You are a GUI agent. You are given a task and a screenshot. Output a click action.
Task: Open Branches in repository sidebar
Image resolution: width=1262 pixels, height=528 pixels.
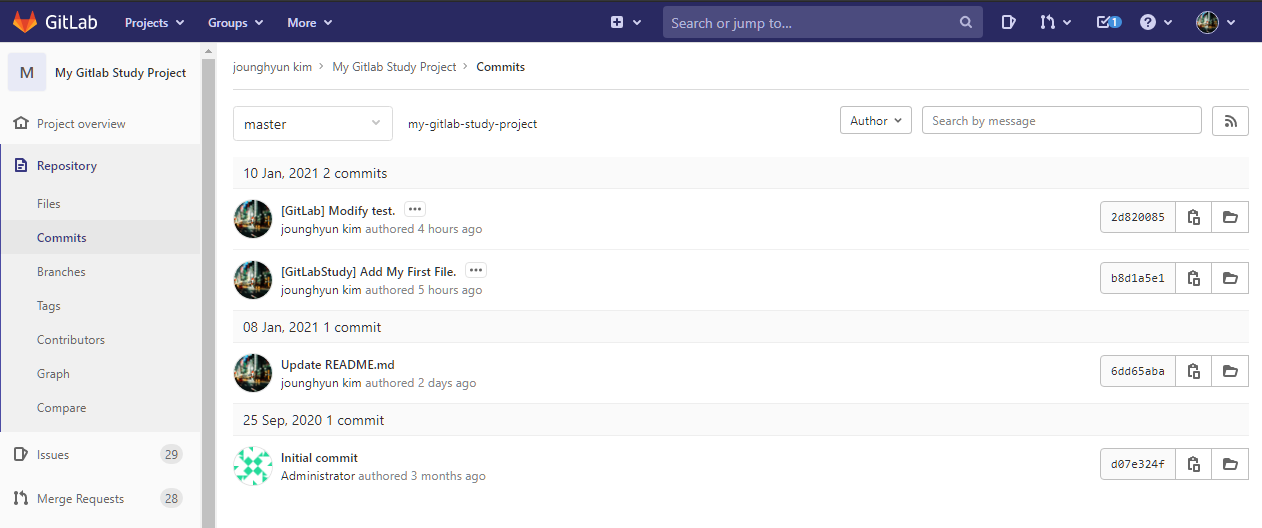tap(61, 271)
